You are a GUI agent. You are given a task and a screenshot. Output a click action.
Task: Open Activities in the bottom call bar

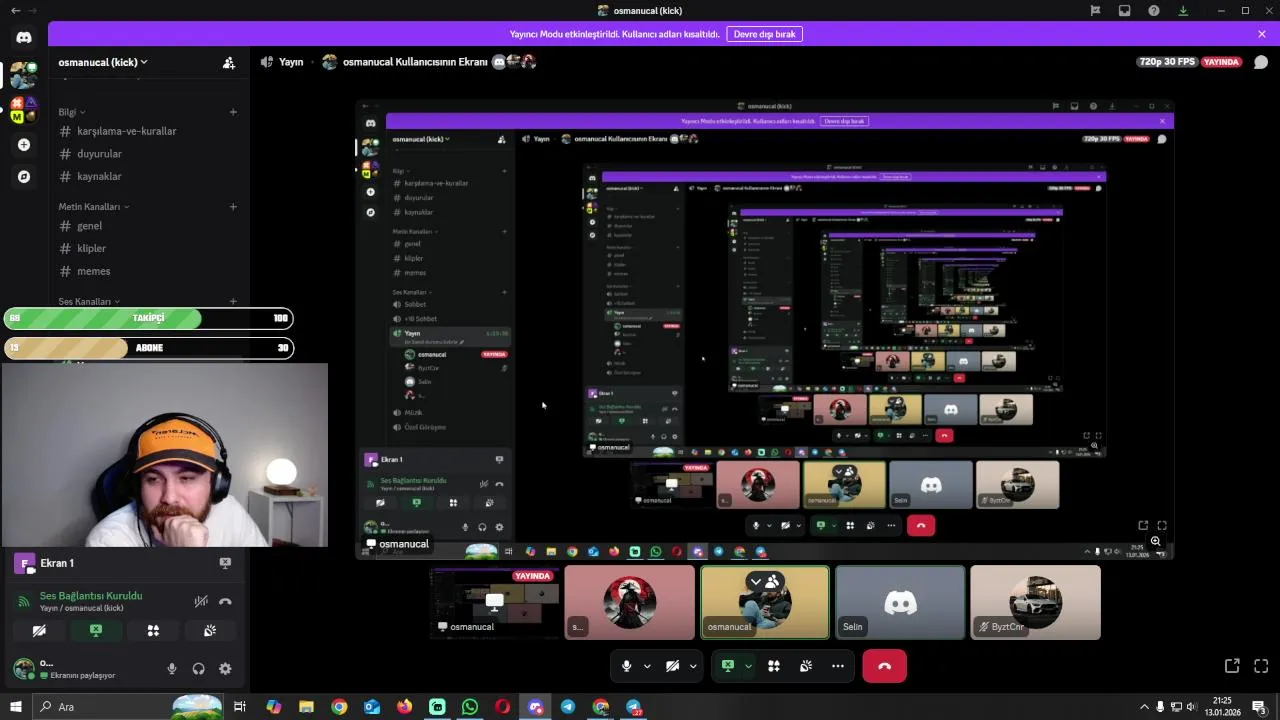click(774, 666)
